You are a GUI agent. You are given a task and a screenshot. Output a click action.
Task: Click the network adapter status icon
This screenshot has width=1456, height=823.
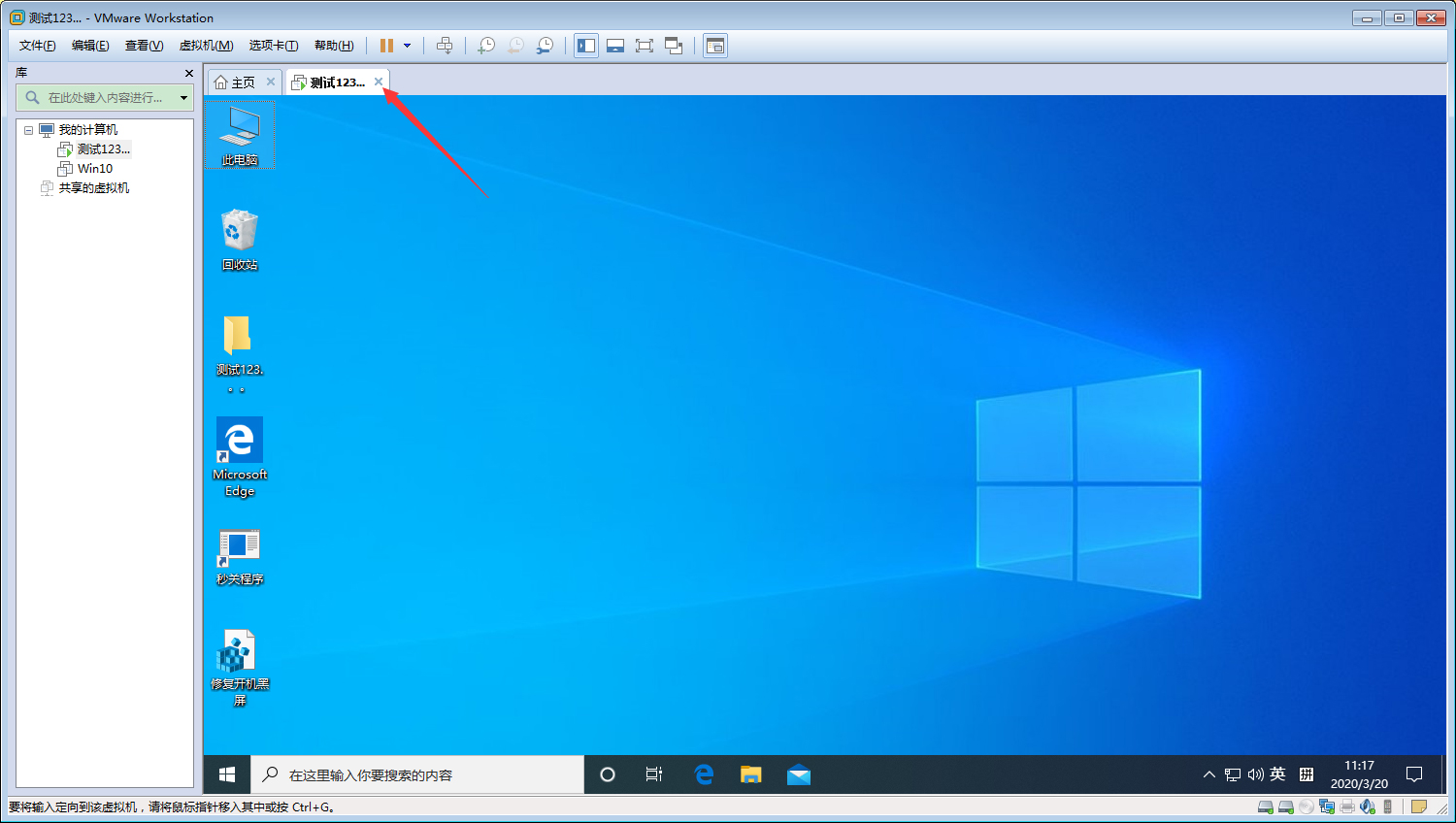pos(1327,806)
